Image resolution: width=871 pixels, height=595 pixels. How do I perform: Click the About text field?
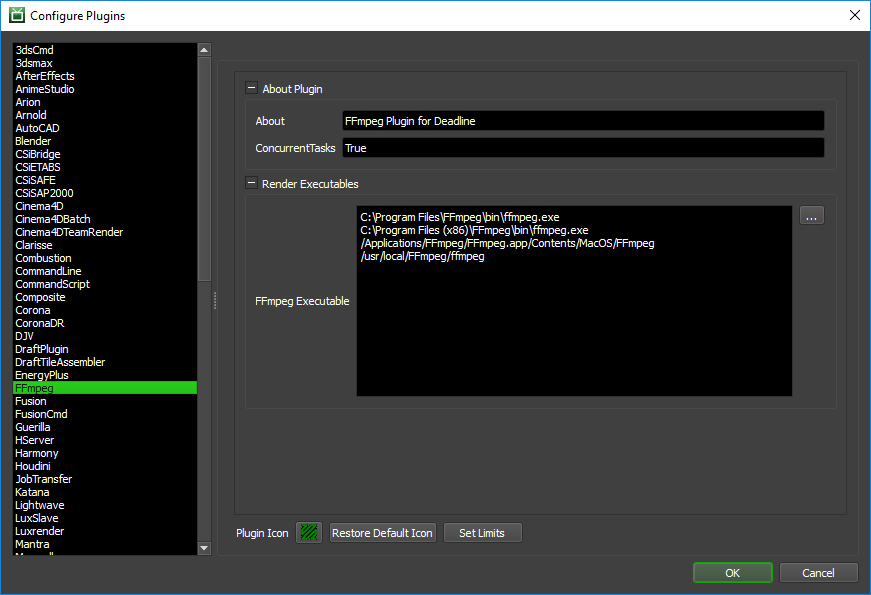click(x=582, y=121)
